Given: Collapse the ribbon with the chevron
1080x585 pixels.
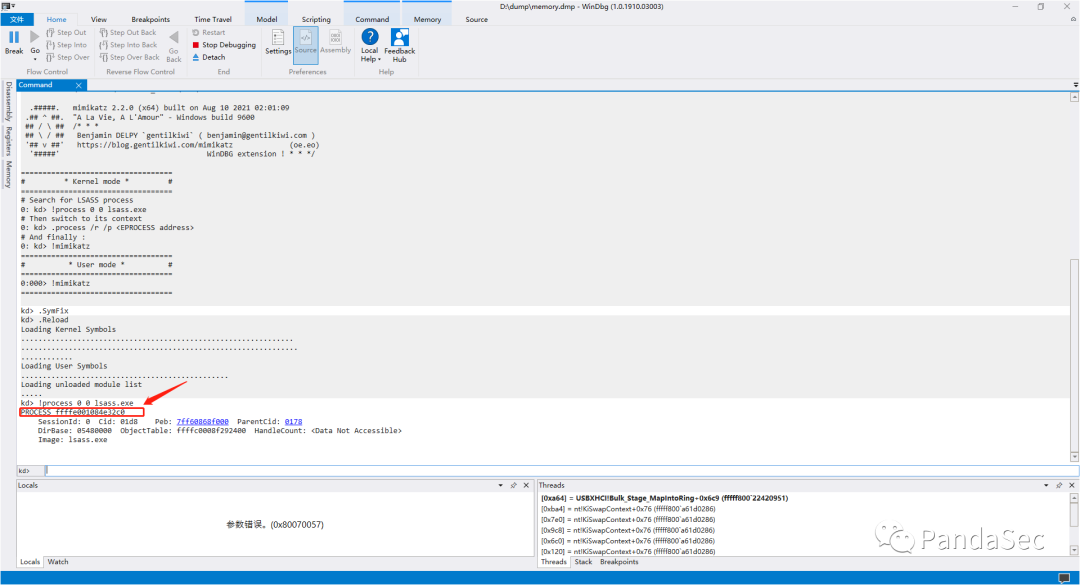Looking at the screenshot, I should 1073,19.
